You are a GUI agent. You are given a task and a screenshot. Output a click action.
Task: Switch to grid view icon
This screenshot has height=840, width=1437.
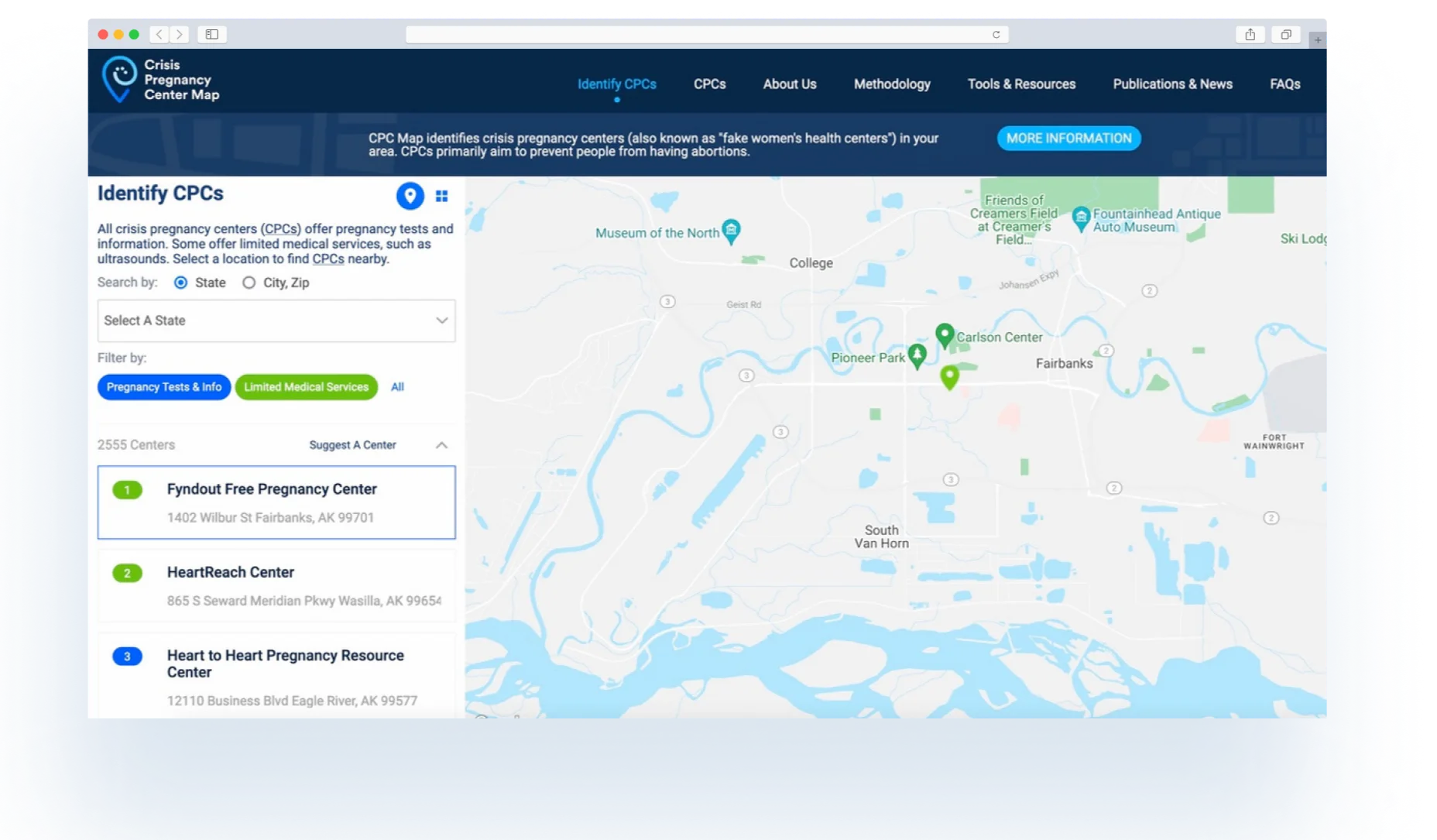pos(441,197)
